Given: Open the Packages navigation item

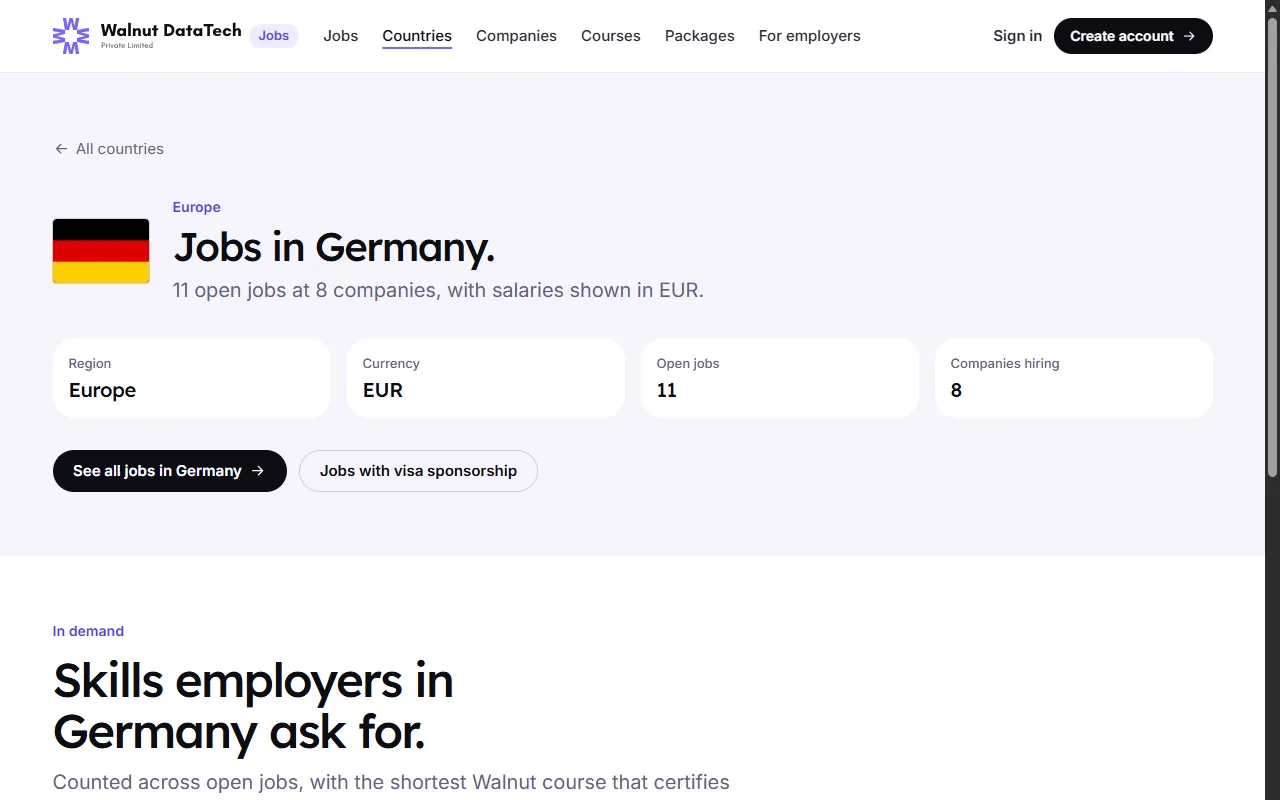Looking at the screenshot, I should (x=700, y=36).
